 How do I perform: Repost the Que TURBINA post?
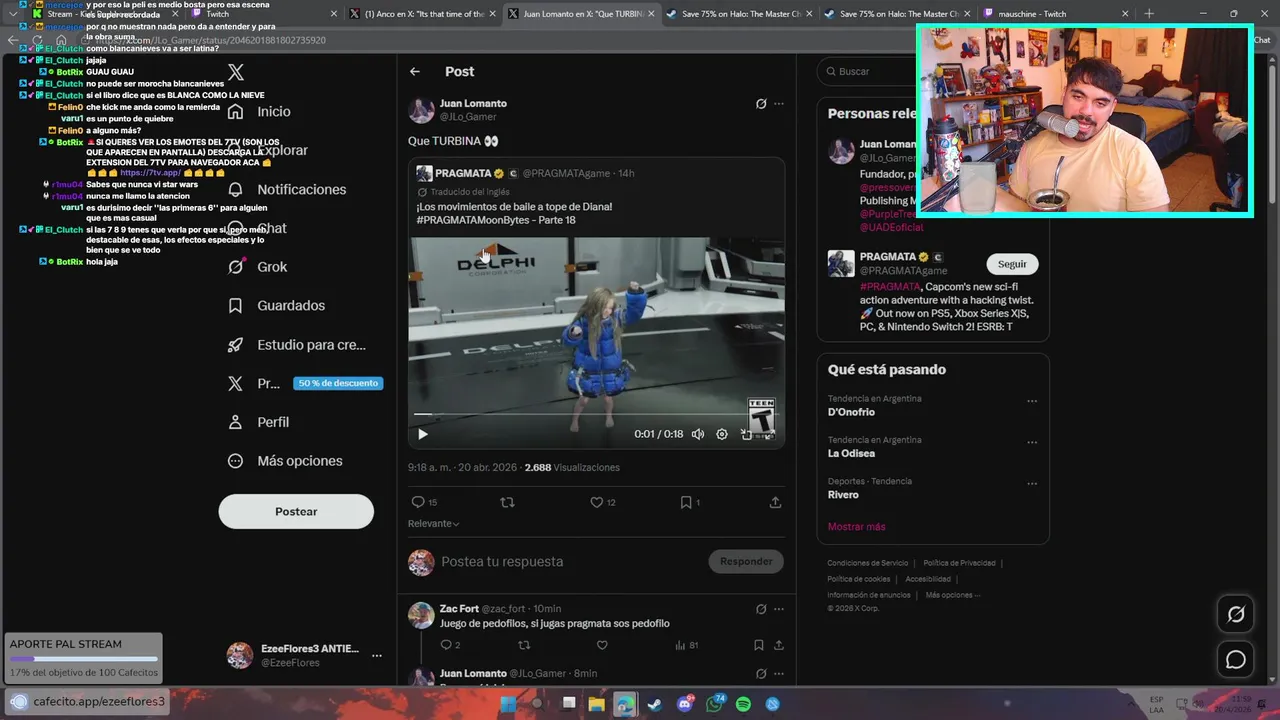[507, 502]
